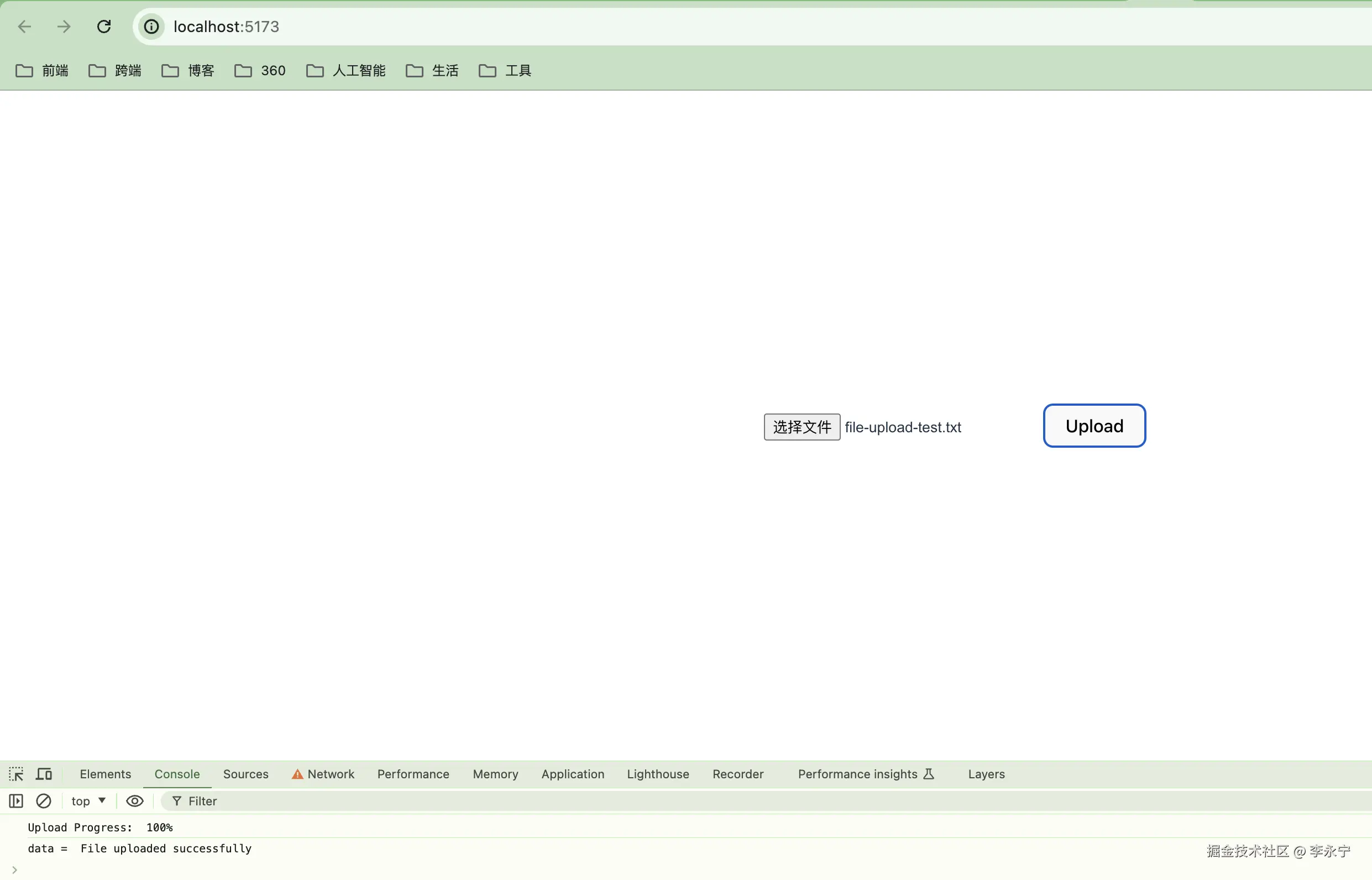
Task: Open the 工具 bookmarks folder
Action: pos(505,71)
